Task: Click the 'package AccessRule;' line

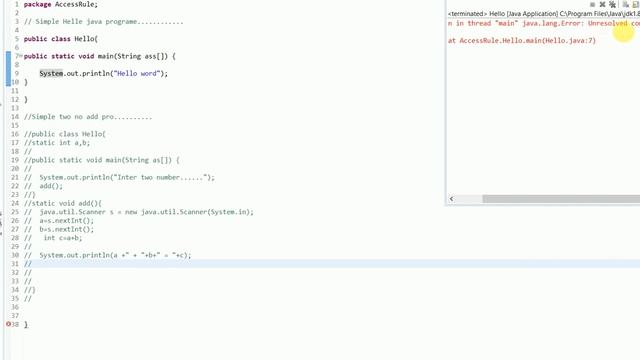Action: [61, 4]
